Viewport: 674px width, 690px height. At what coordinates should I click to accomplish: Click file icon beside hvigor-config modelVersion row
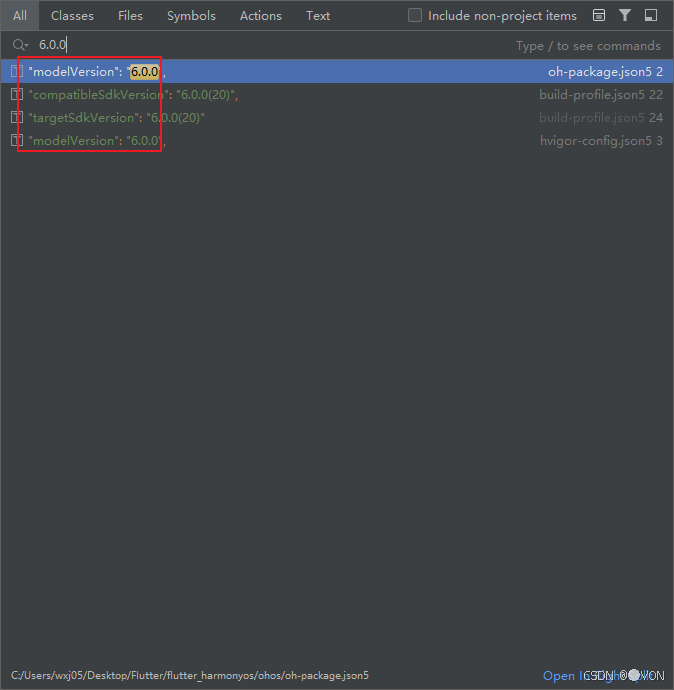pos(17,140)
